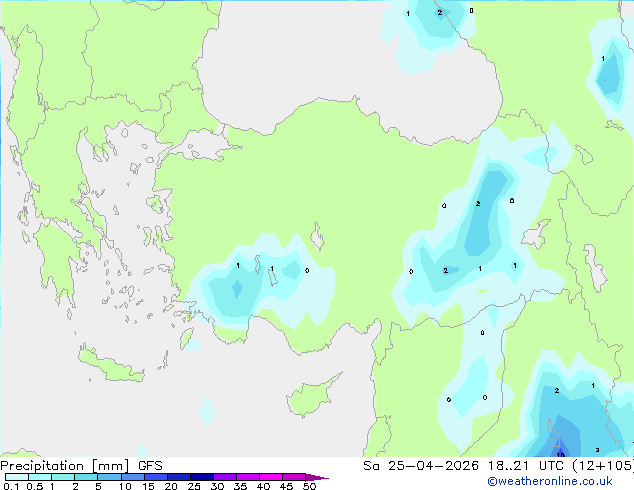
Task: Click the 45–50 mm legend swatch
Action: tap(294, 477)
